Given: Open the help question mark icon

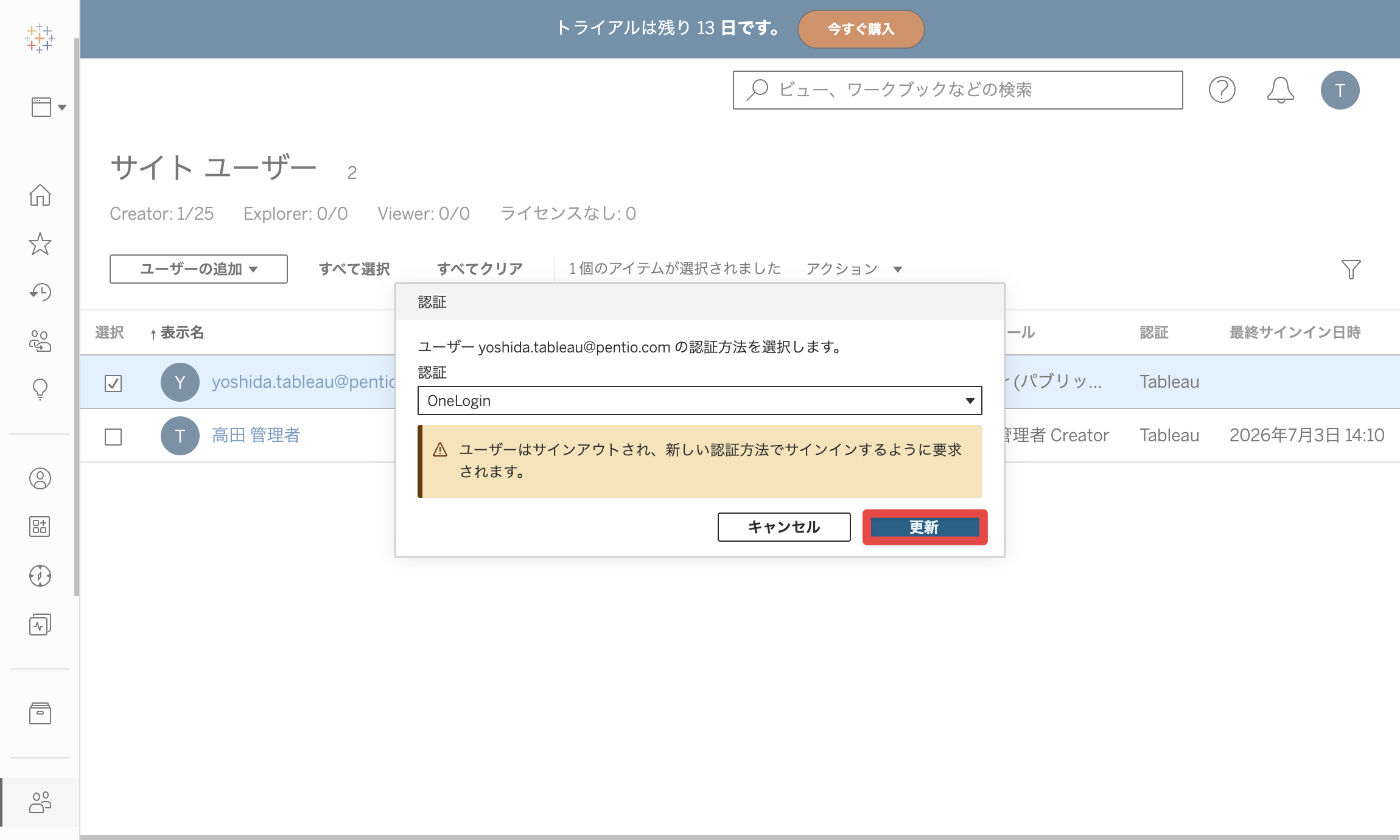Looking at the screenshot, I should (x=1222, y=90).
